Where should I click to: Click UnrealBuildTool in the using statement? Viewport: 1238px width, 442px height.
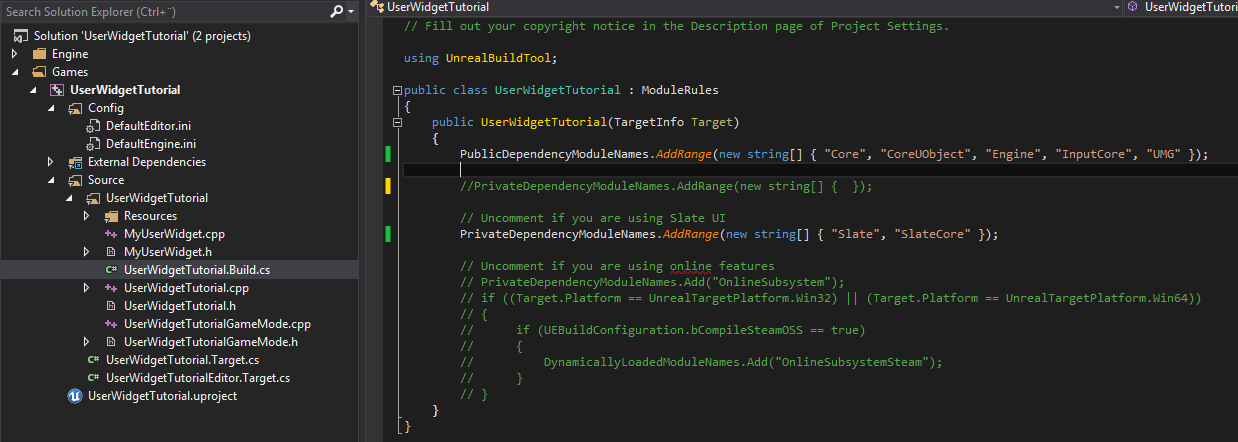(x=498, y=58)
